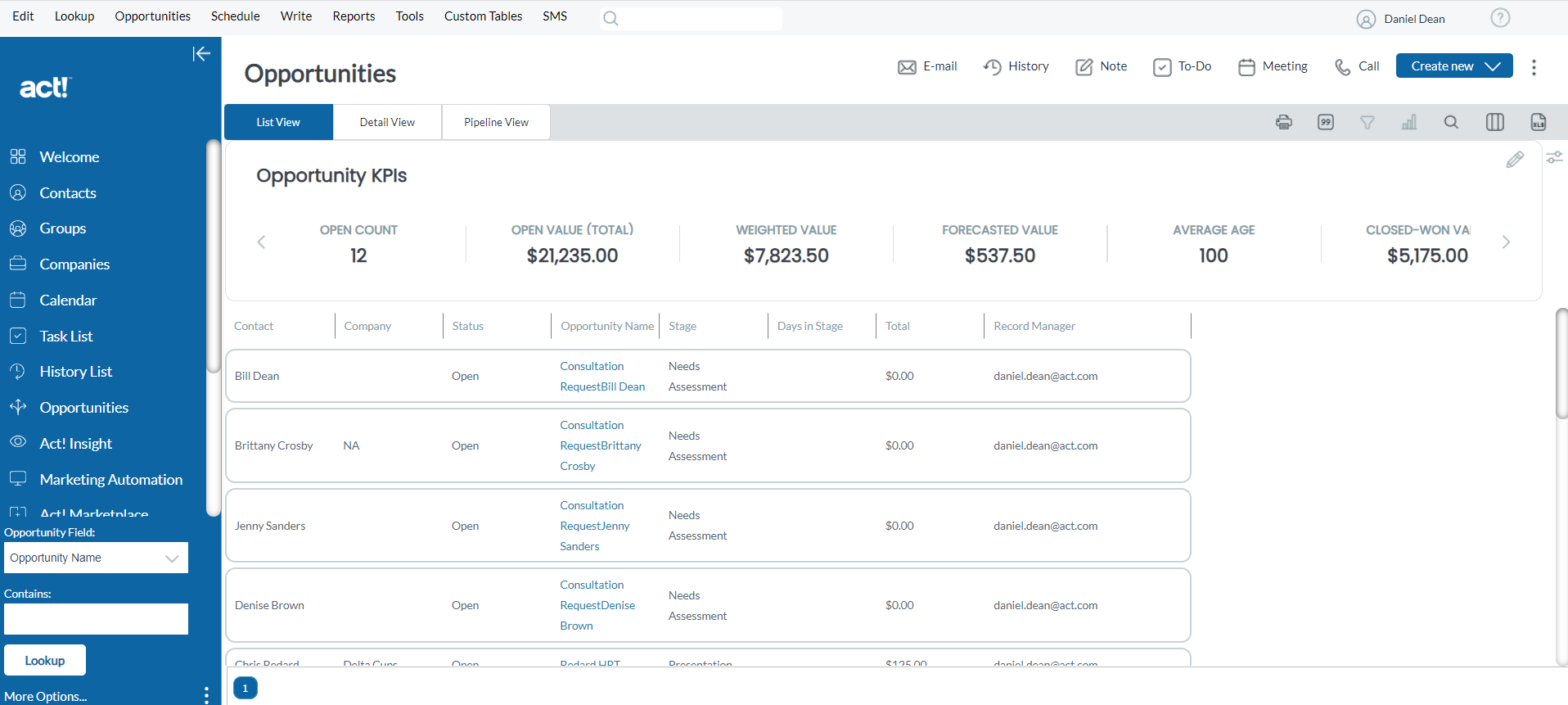Open the SMS menu
The width and height of the screenshot is (1568, 705).
coord(554,16)
